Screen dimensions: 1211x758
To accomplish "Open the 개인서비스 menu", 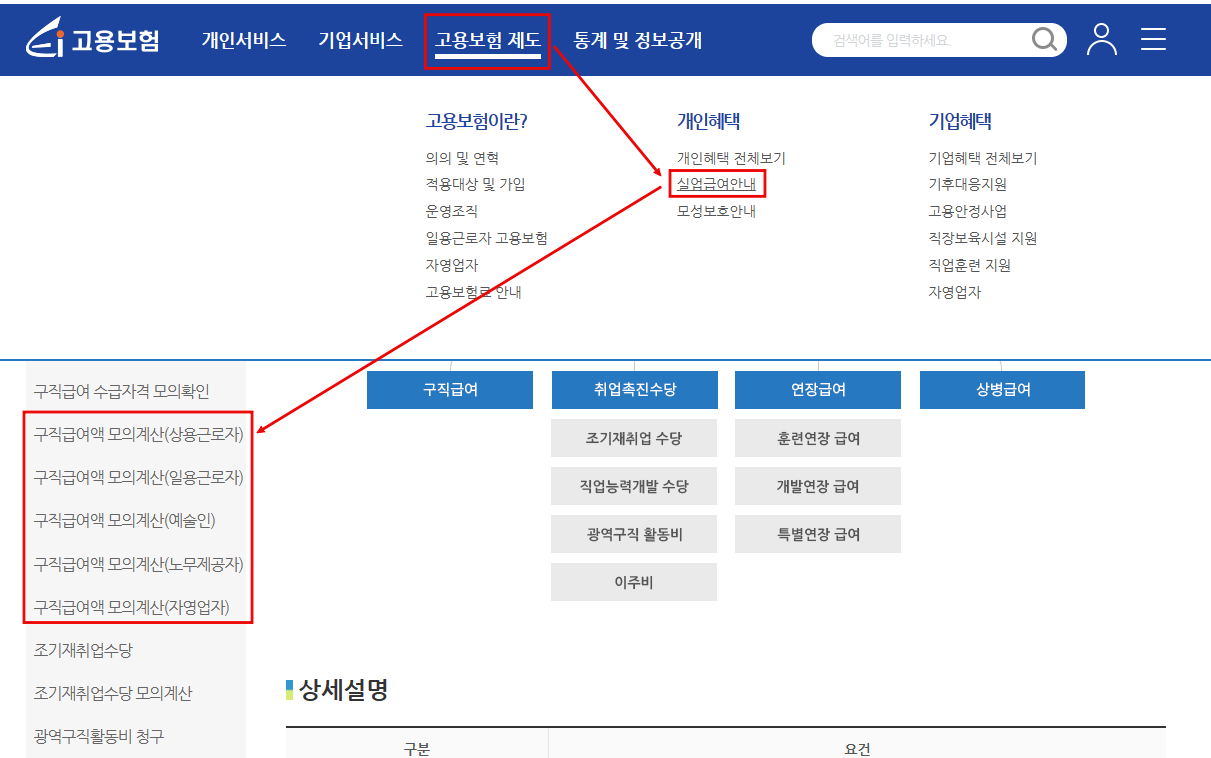I will click(x=243, y=40).
